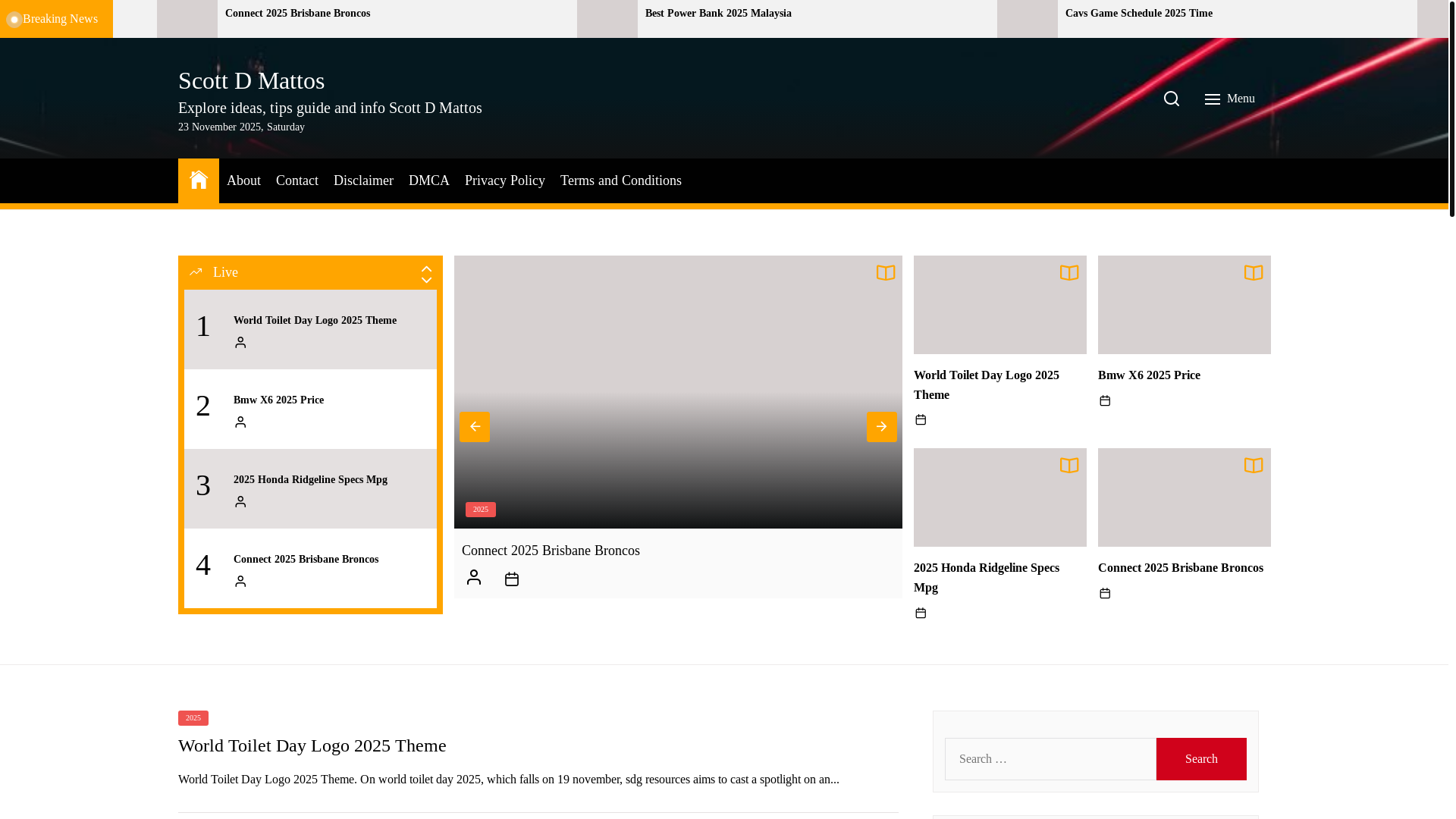Click author icon under Brisbane Broncos live item
This screenshot has height=819, width=1456.
click(x=240, y=582)
